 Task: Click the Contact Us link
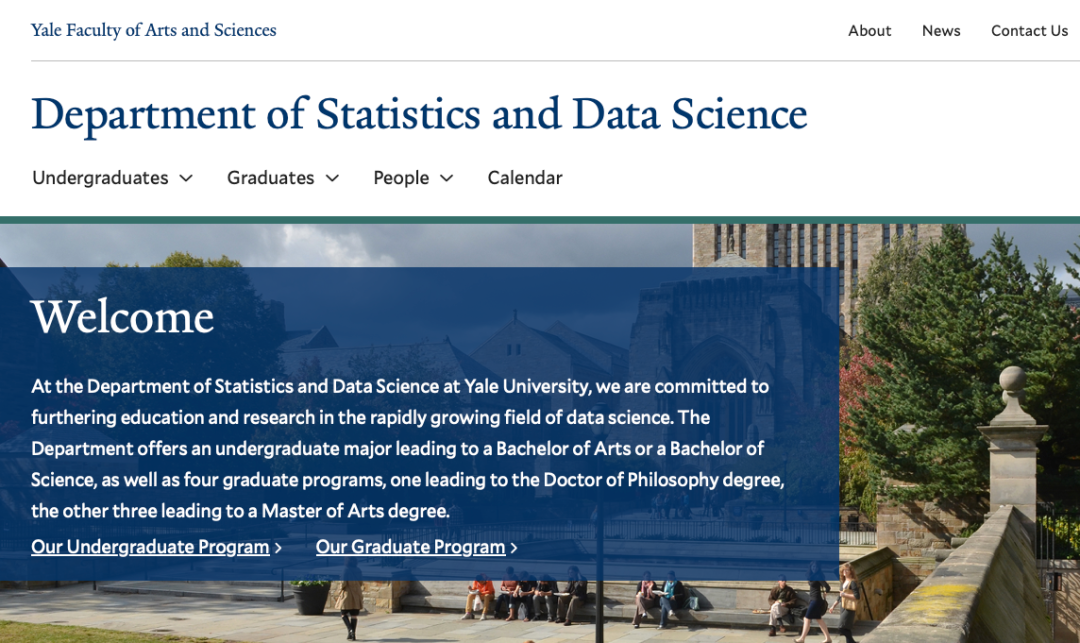tap(1029, 31)
